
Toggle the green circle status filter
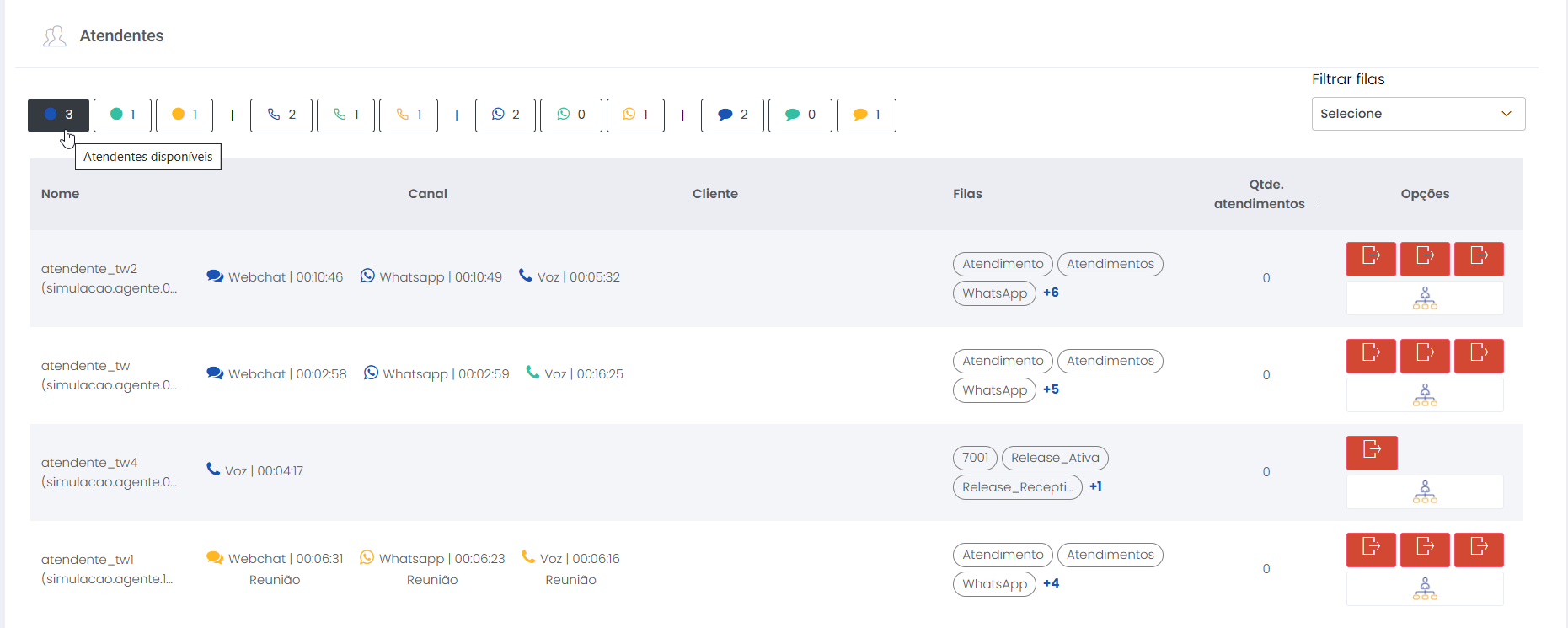[122, 115]
